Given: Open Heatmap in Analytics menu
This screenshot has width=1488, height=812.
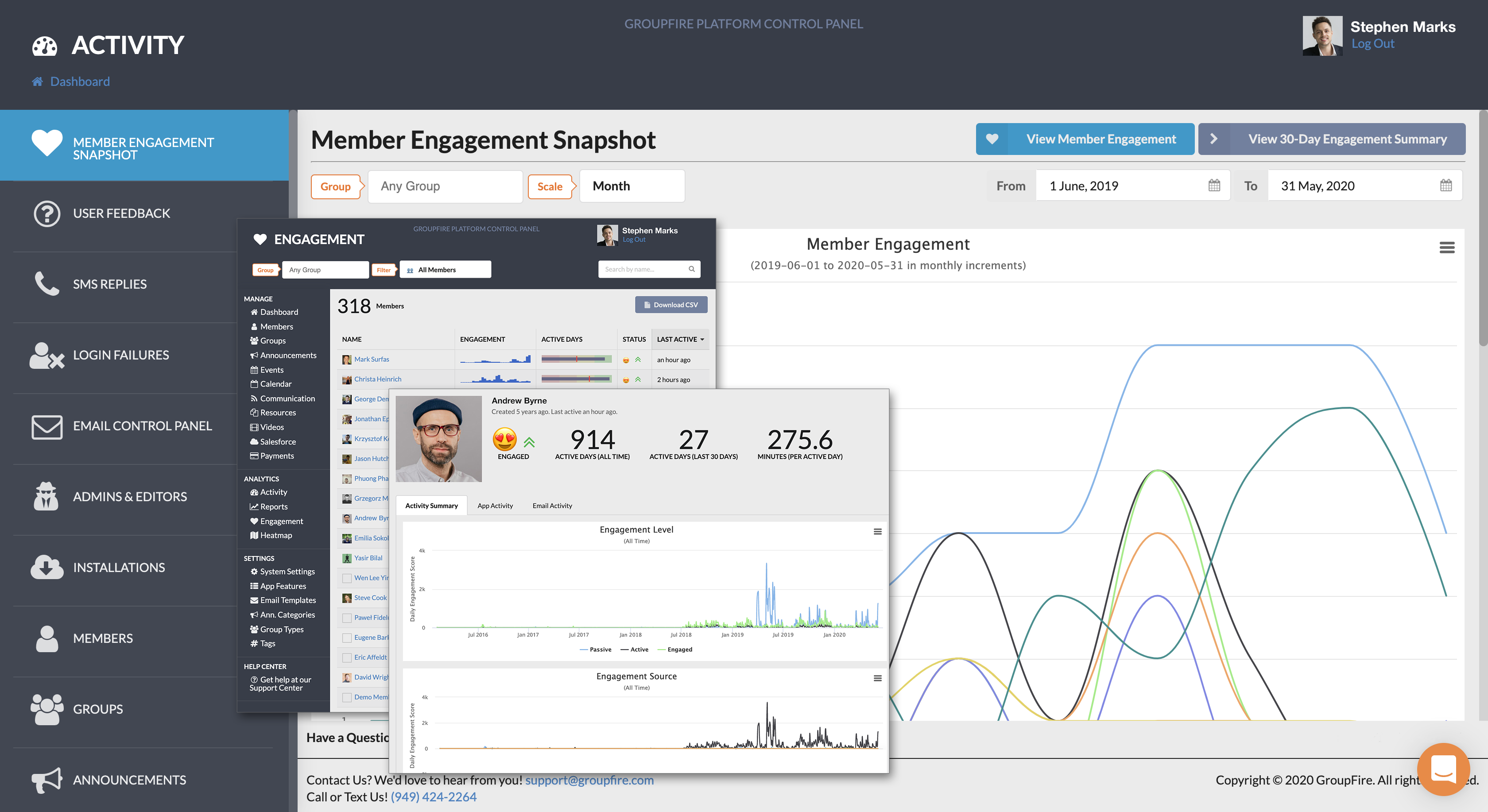Looking at the screenshot, I should coord(271,535).
